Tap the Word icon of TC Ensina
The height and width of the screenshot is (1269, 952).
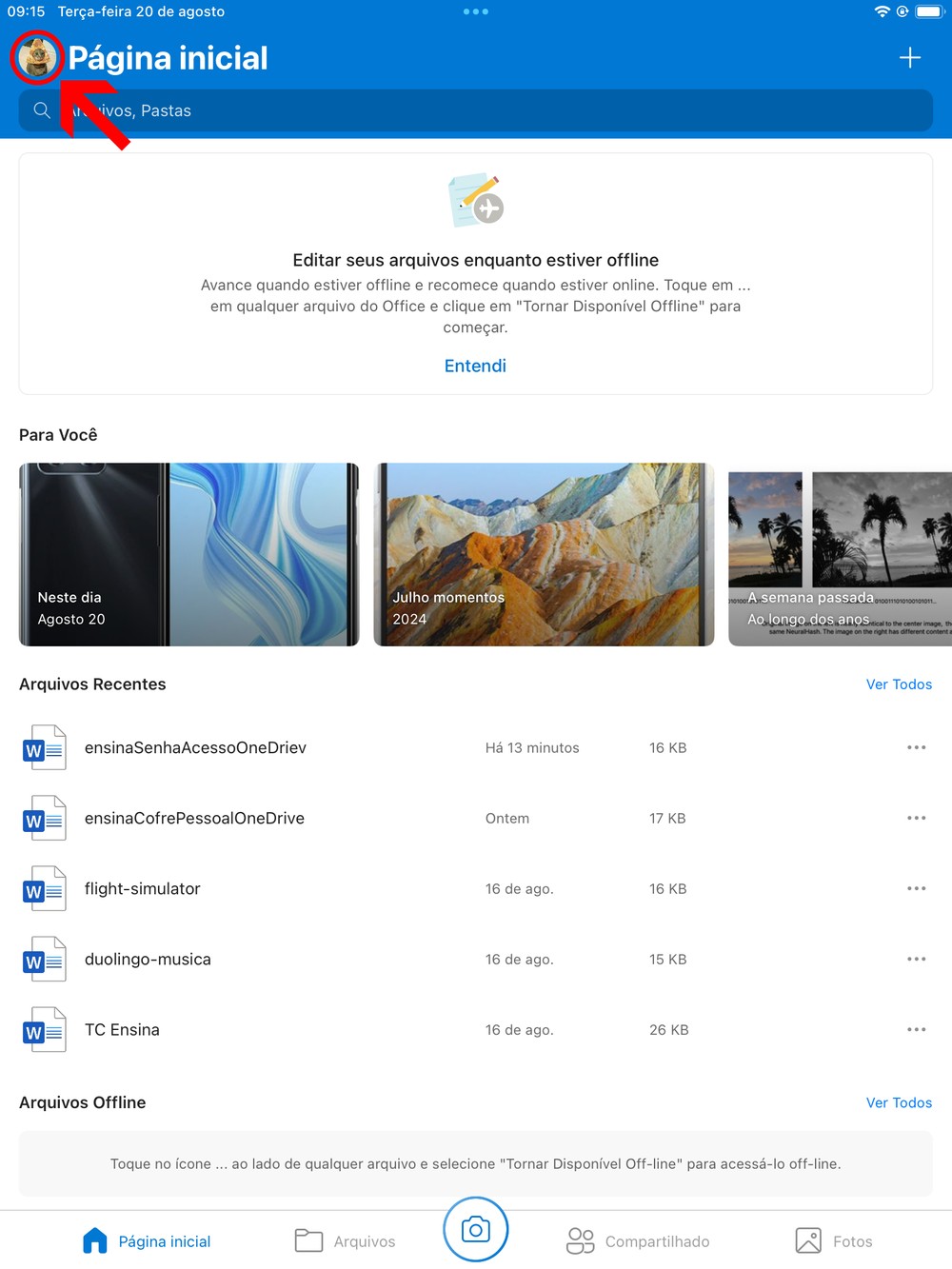point(45,1030)
